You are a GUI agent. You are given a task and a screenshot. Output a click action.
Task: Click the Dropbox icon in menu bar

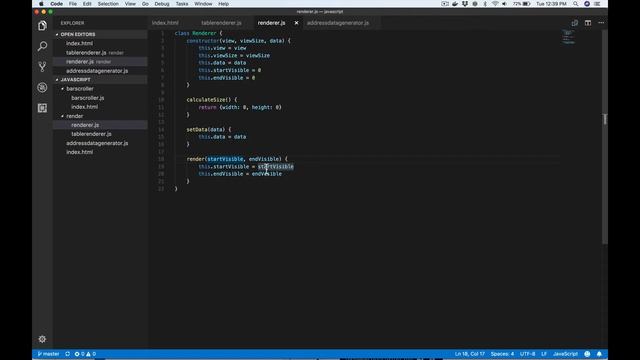coord(465,4)
